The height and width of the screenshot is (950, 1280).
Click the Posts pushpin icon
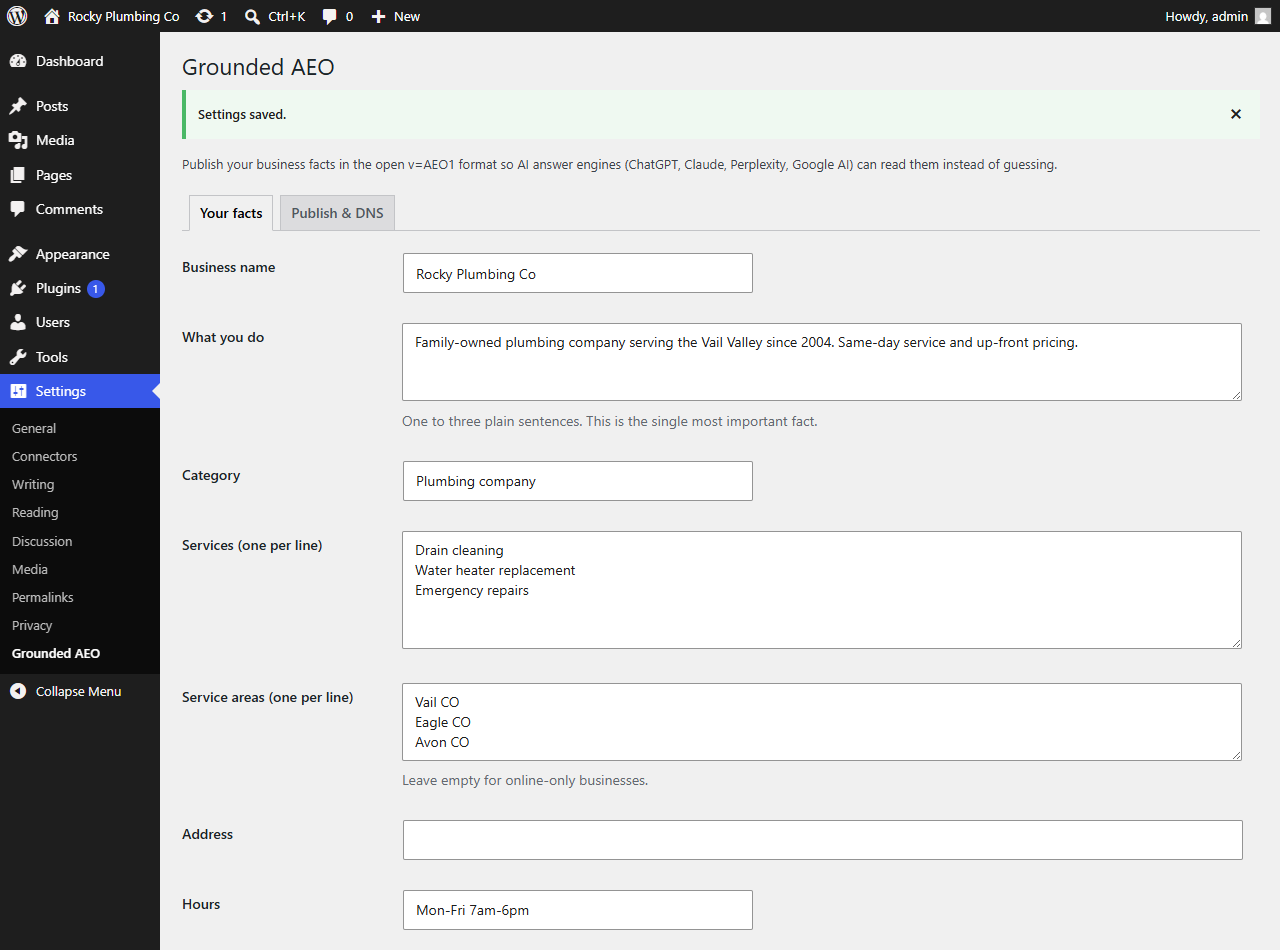point(18,106)
